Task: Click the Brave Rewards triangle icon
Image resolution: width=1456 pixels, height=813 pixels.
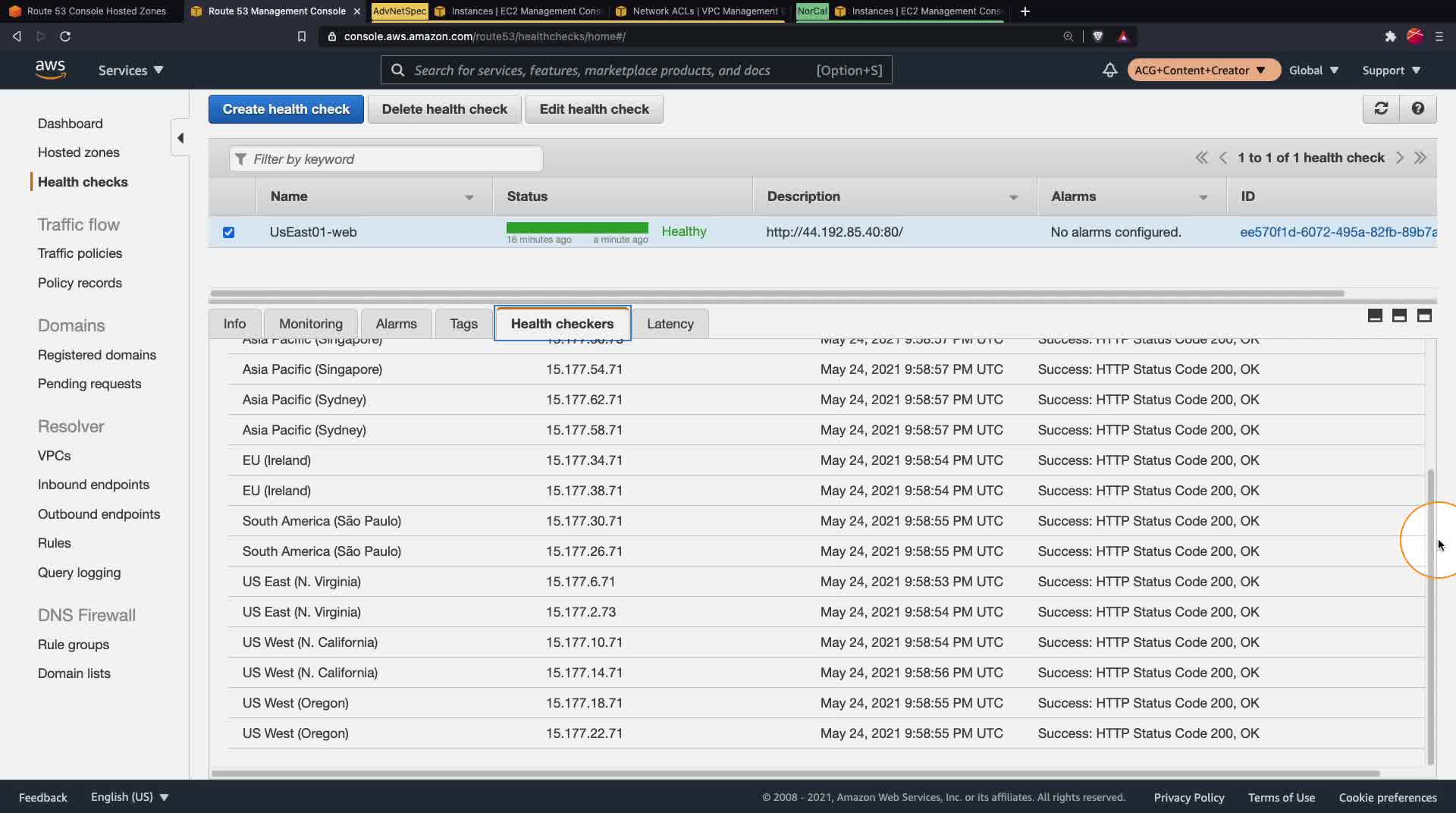Action: click(1123, 36)
